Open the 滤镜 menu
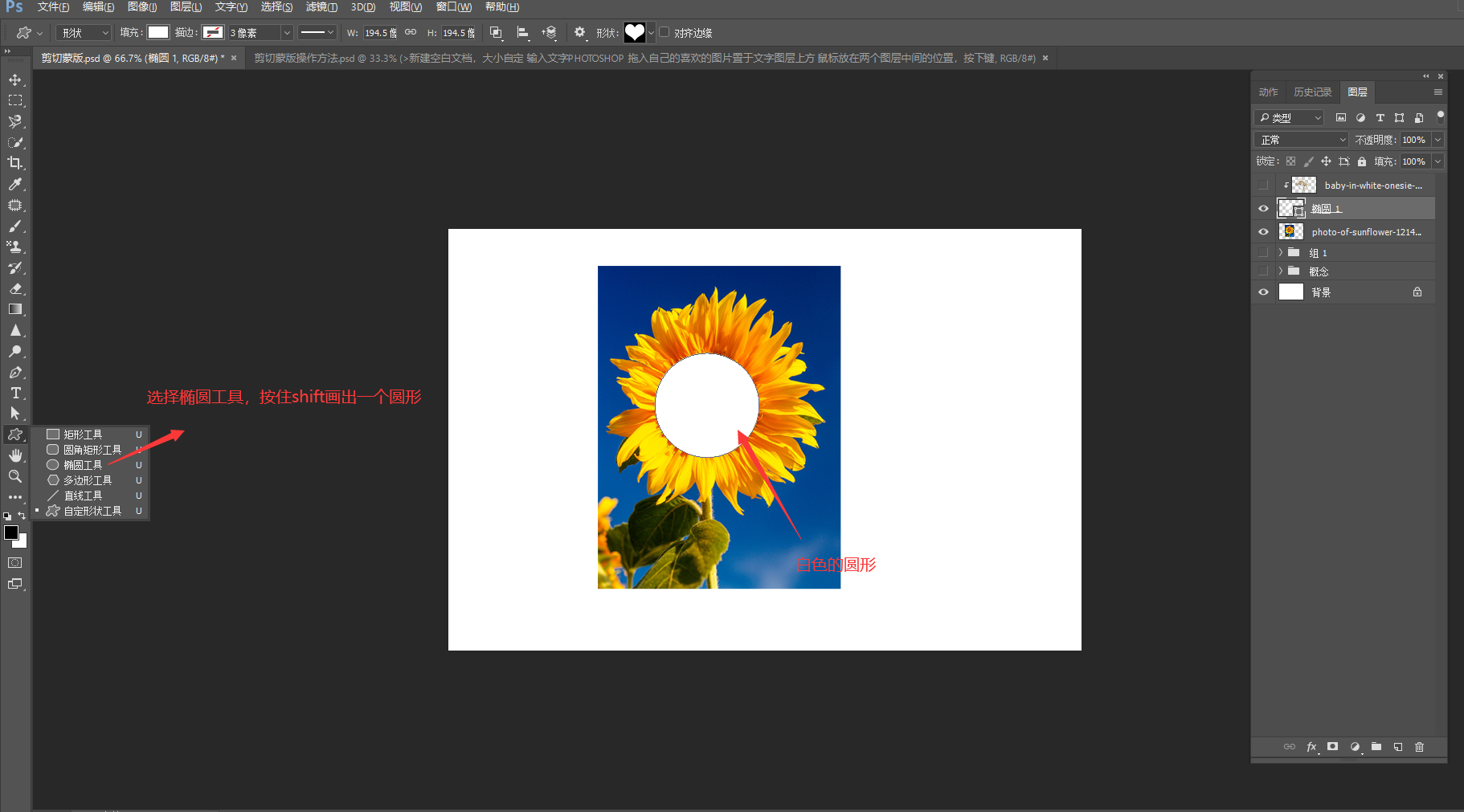The width and height of the screenshot is (1464, 812). point(321,7)
